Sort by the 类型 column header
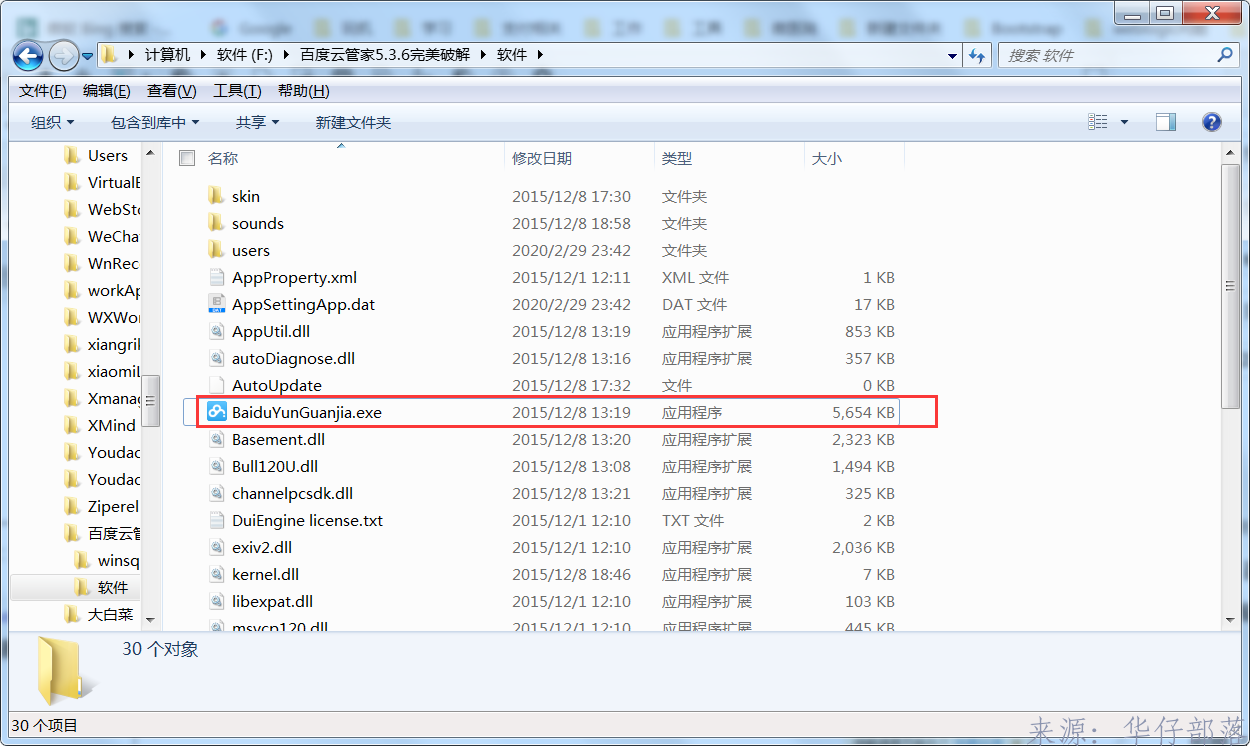This screenshot has height=746, width=1250. (x=677, y=158)
